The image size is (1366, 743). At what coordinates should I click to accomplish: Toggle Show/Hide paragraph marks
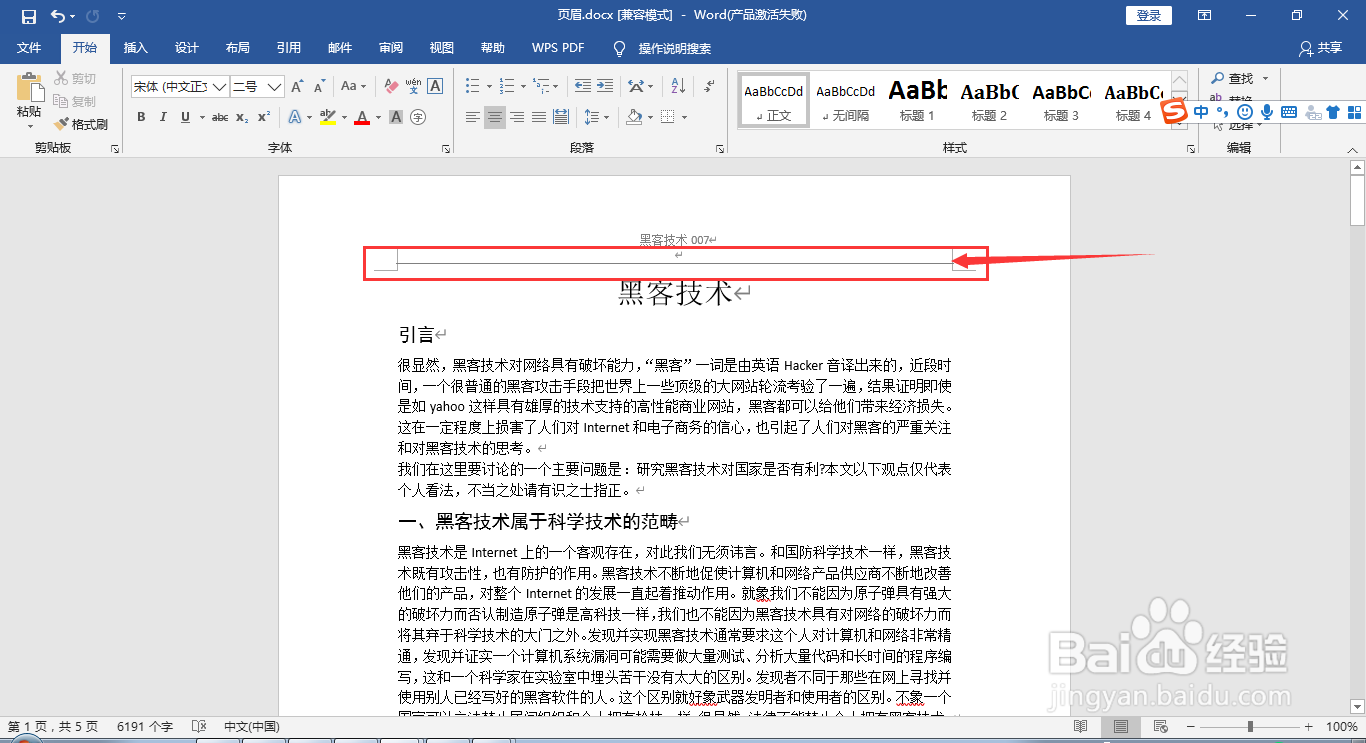click(x=709, y=87)
